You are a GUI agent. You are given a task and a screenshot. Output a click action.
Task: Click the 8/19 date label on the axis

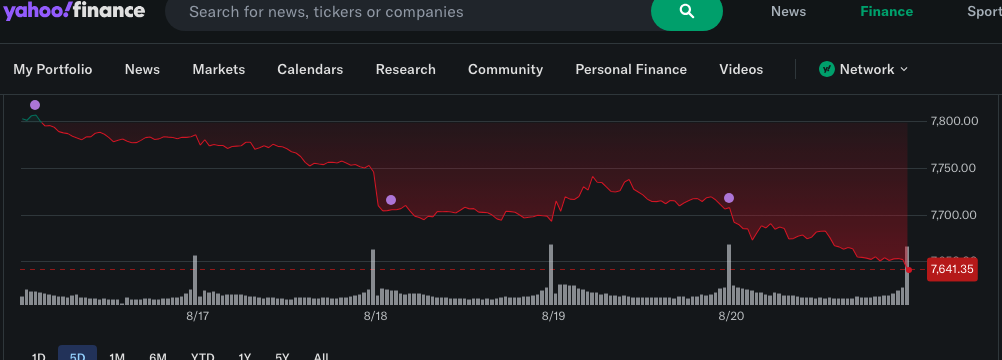click(x=553, y=316)
